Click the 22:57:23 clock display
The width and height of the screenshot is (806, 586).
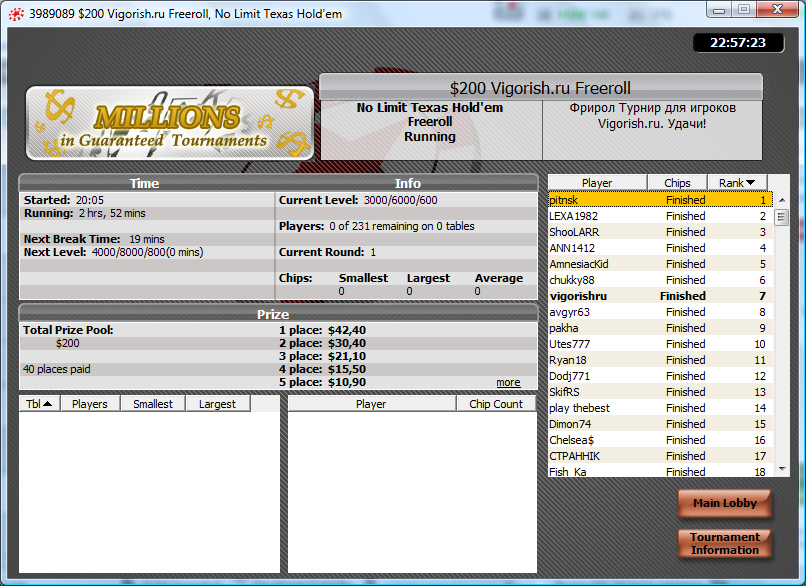point(738,43)
